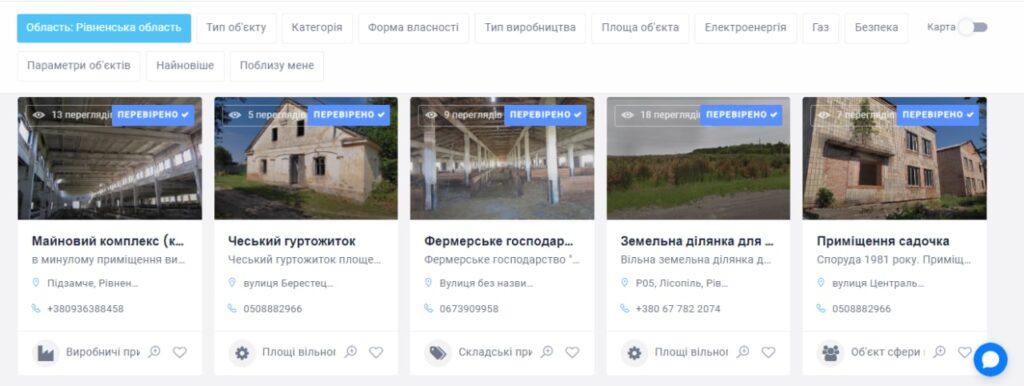Screen dimensions: 1024x386
Task: Click the people icon on Приміщення садочка card
Action: click(831, 353)
